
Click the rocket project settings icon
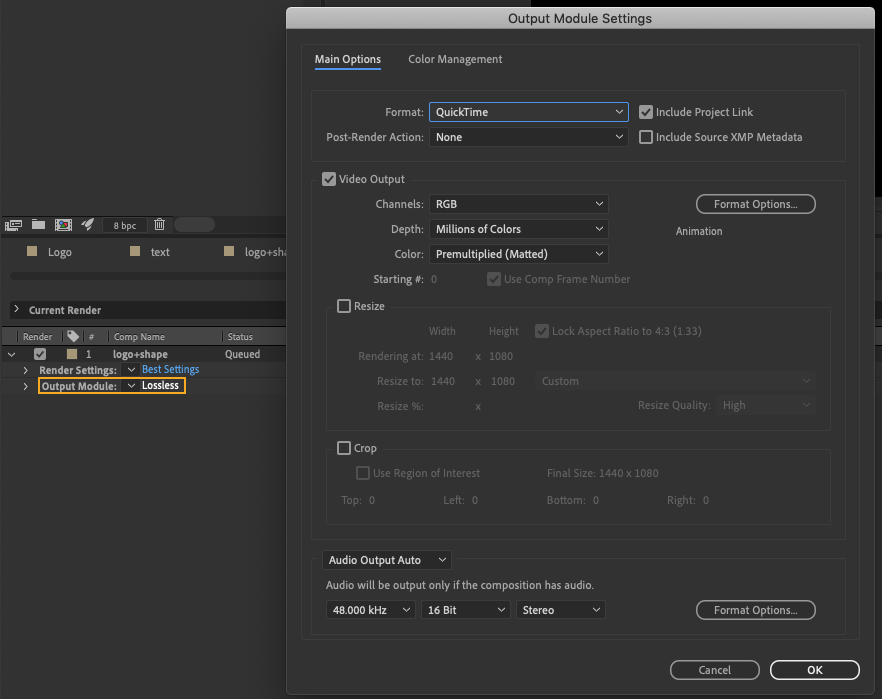click(87, 225)
